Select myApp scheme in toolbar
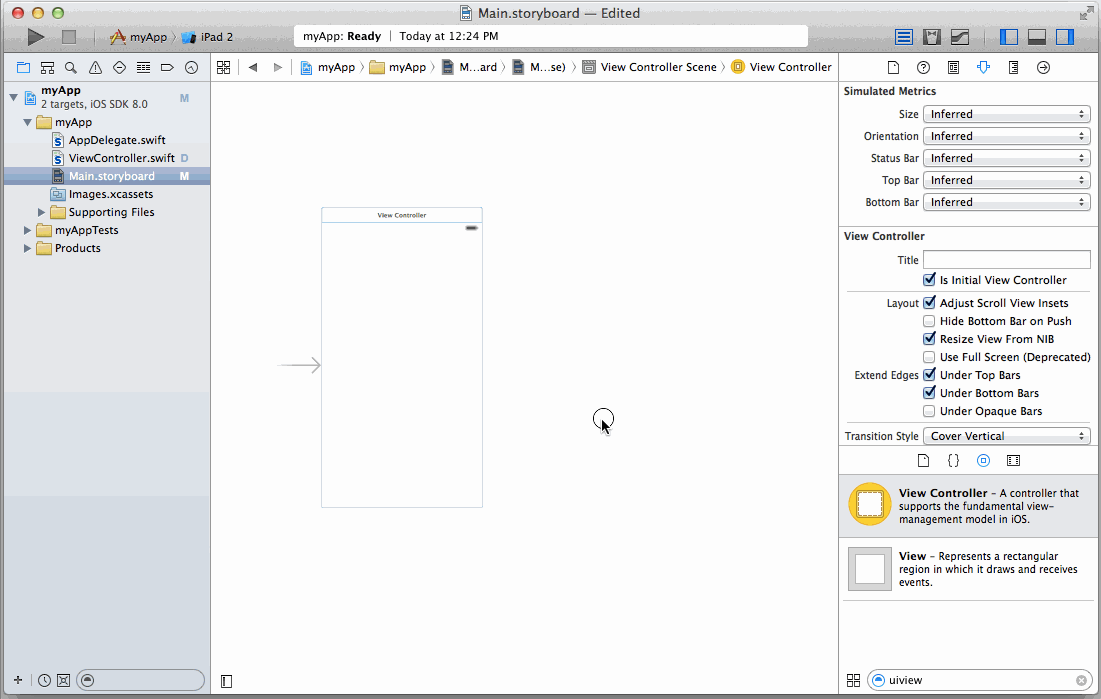The height and width of the screenshot is (699, 1101). point(138,37)
